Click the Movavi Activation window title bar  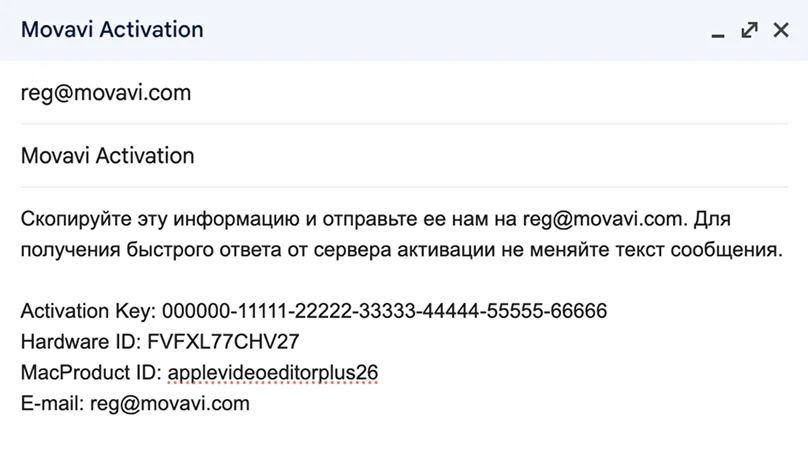click(350, 30)
